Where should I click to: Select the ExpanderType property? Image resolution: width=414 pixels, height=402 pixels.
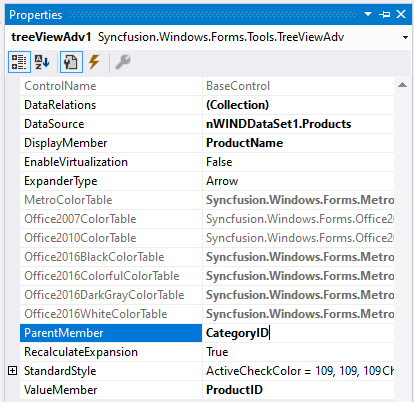click(111, 181)
